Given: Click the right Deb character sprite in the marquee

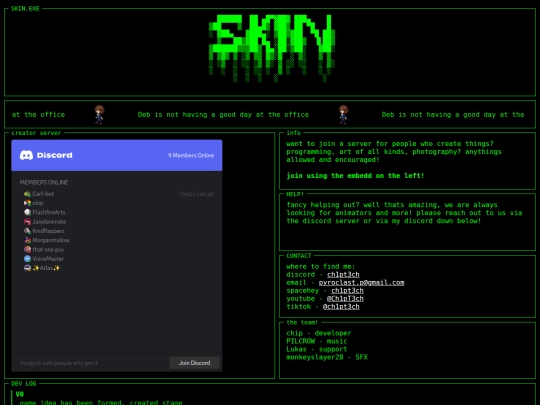Looking at the screenshot, I should point(343,115).
